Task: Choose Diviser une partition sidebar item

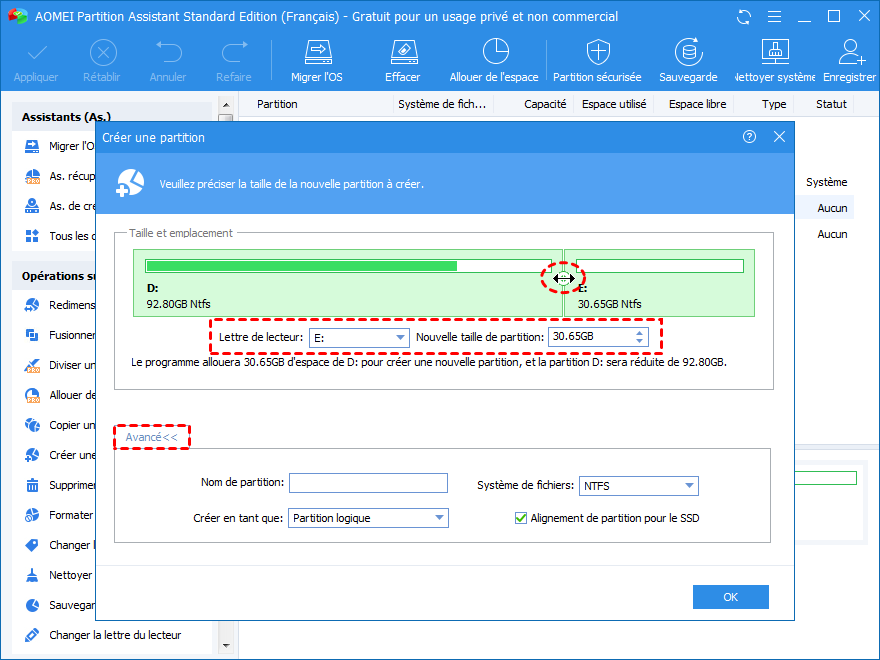Action: [x=60, y=365]
